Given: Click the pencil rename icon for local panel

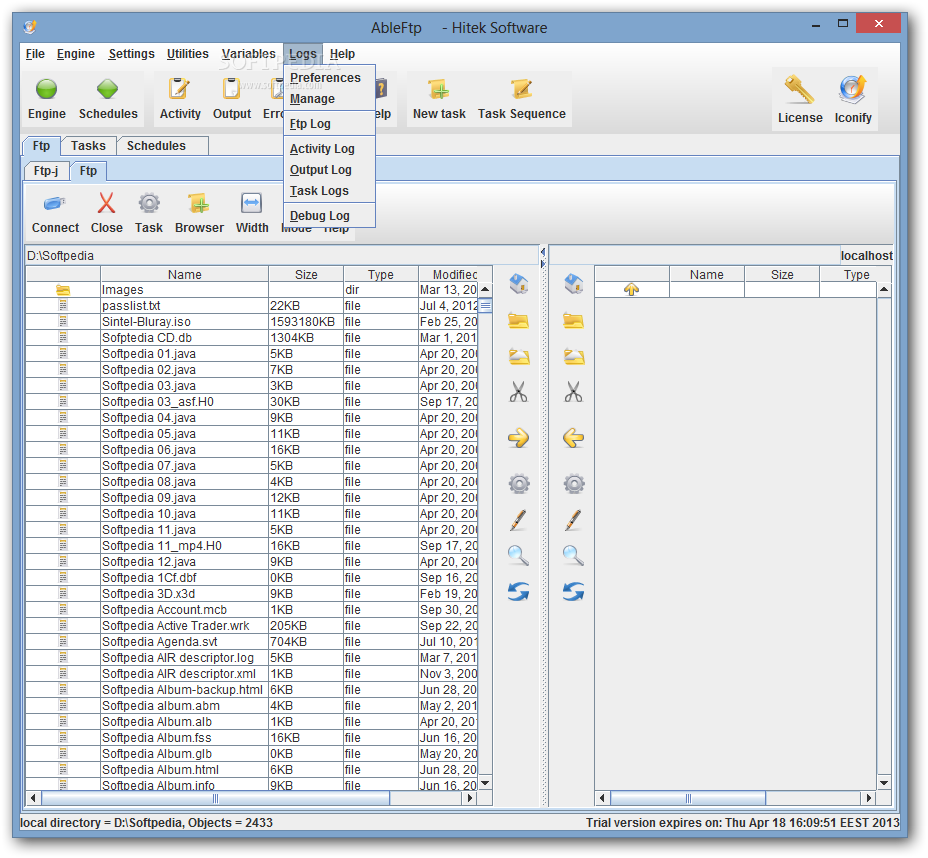Looking at the screenshot, I should (518, 520).
